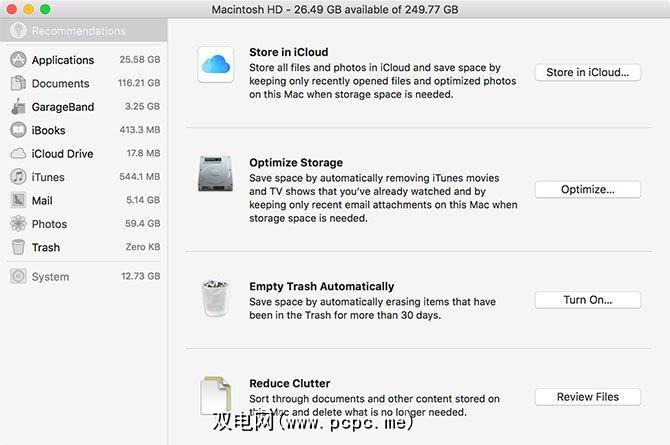Click the hard drive icon for Optimize Storage
670x445 pixels.
click(215, 173)
